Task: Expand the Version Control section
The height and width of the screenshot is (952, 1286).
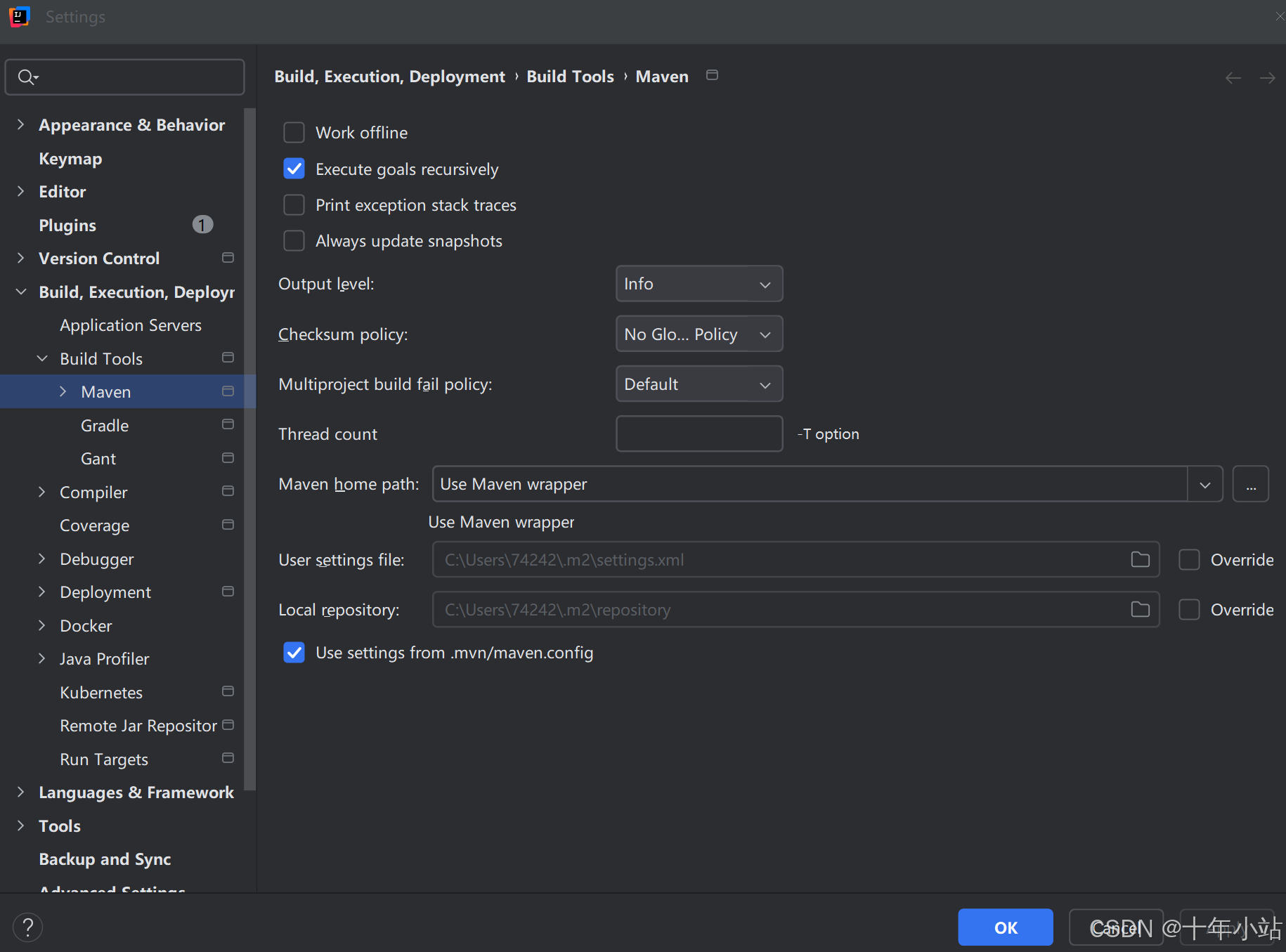Action: coord(21,258)
